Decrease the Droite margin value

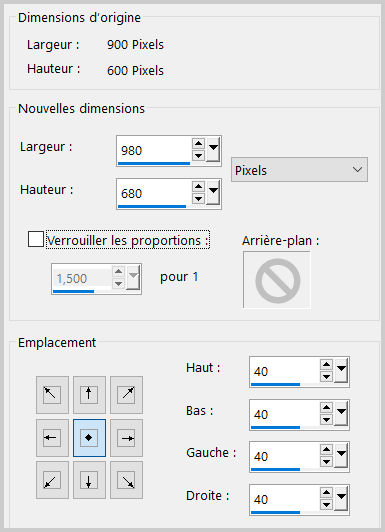[326, 505]
